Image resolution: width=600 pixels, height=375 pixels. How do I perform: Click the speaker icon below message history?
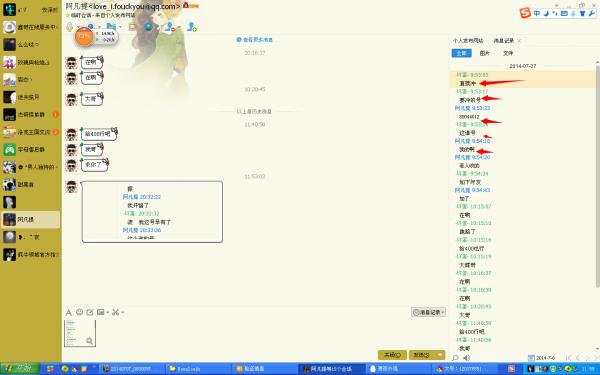point(466,358)
